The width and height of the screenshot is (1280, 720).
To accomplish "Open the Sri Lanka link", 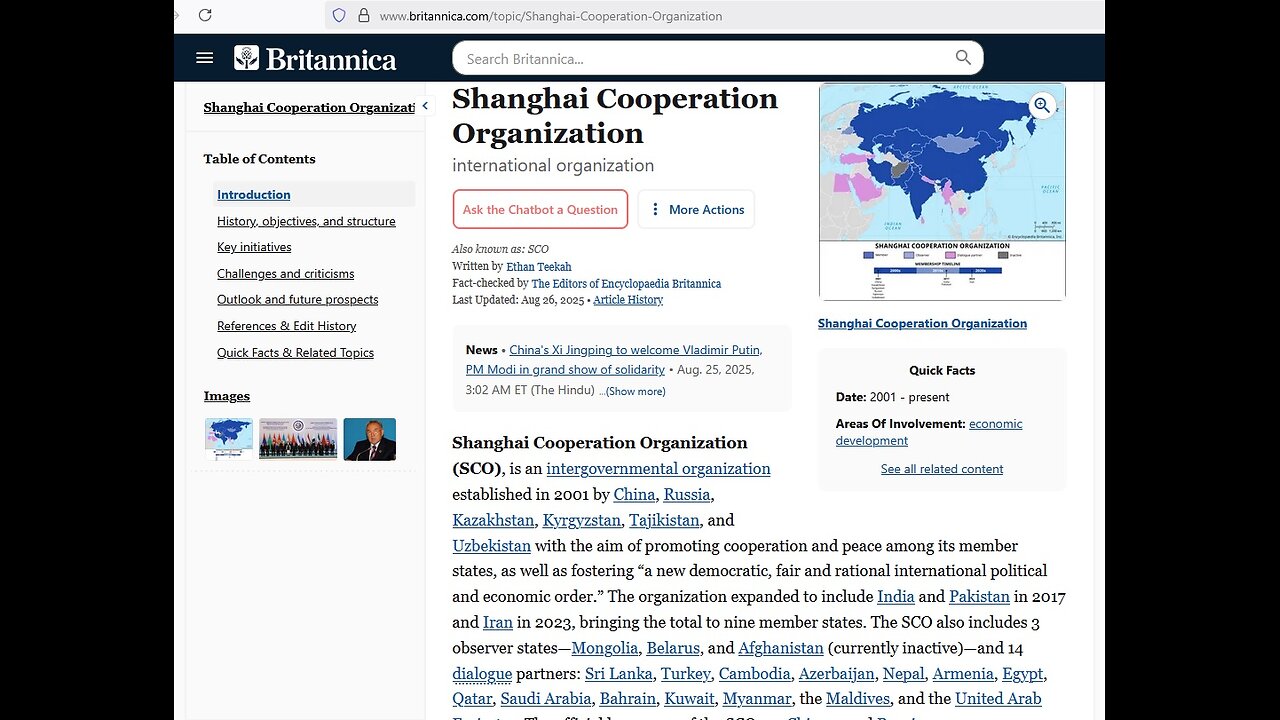I will click(x=619, y=674).
